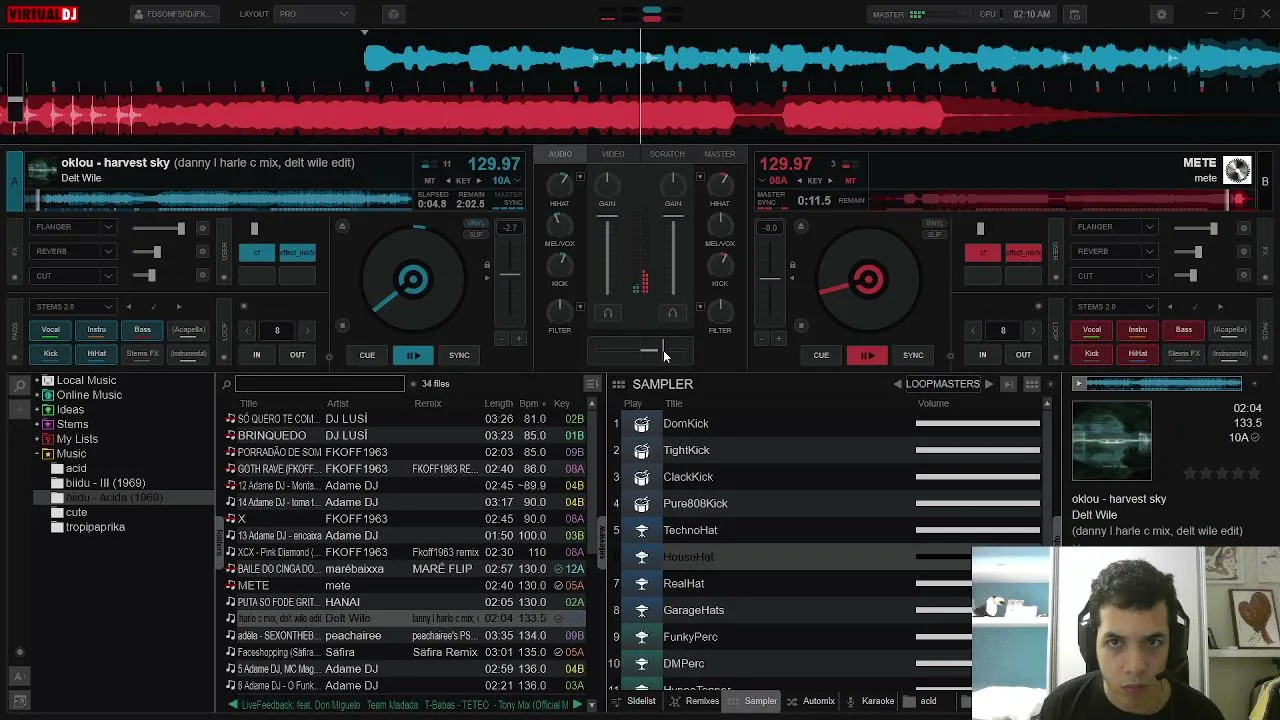This screenshot has height=720, width=1280.
Task: Click the search magnifier icon
Action: point(227,384)
